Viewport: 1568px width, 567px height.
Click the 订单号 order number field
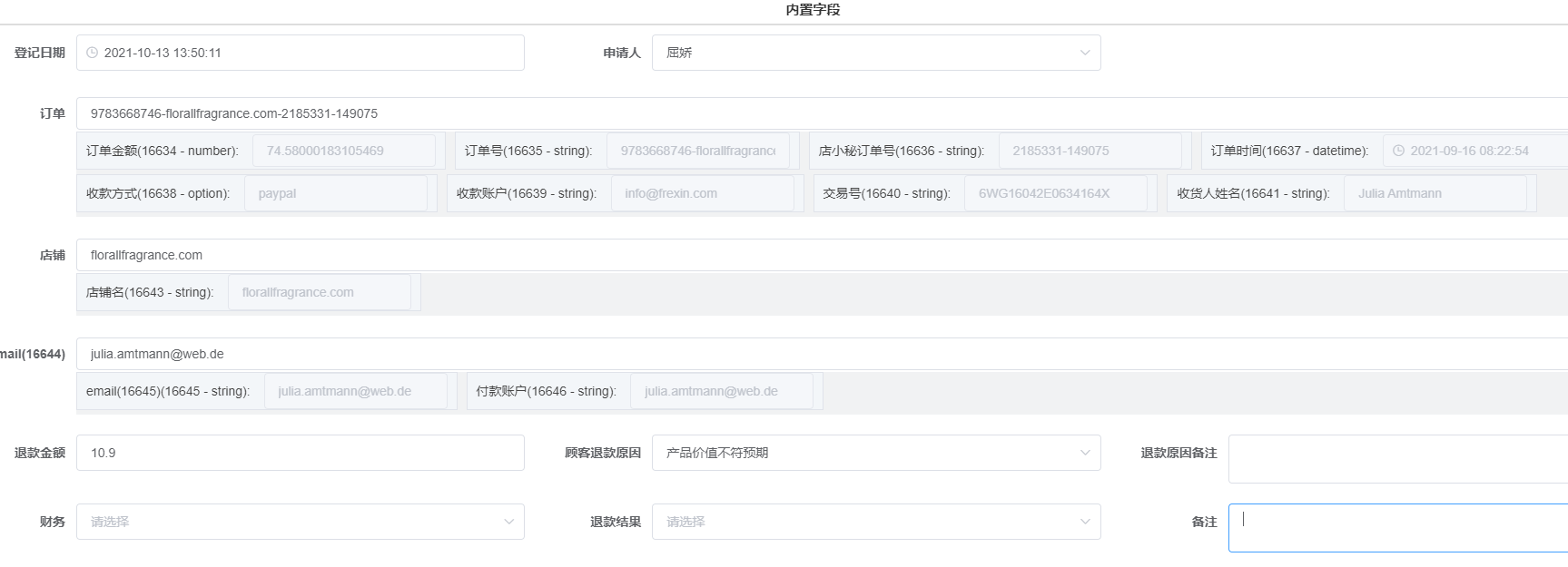point(697,151)
